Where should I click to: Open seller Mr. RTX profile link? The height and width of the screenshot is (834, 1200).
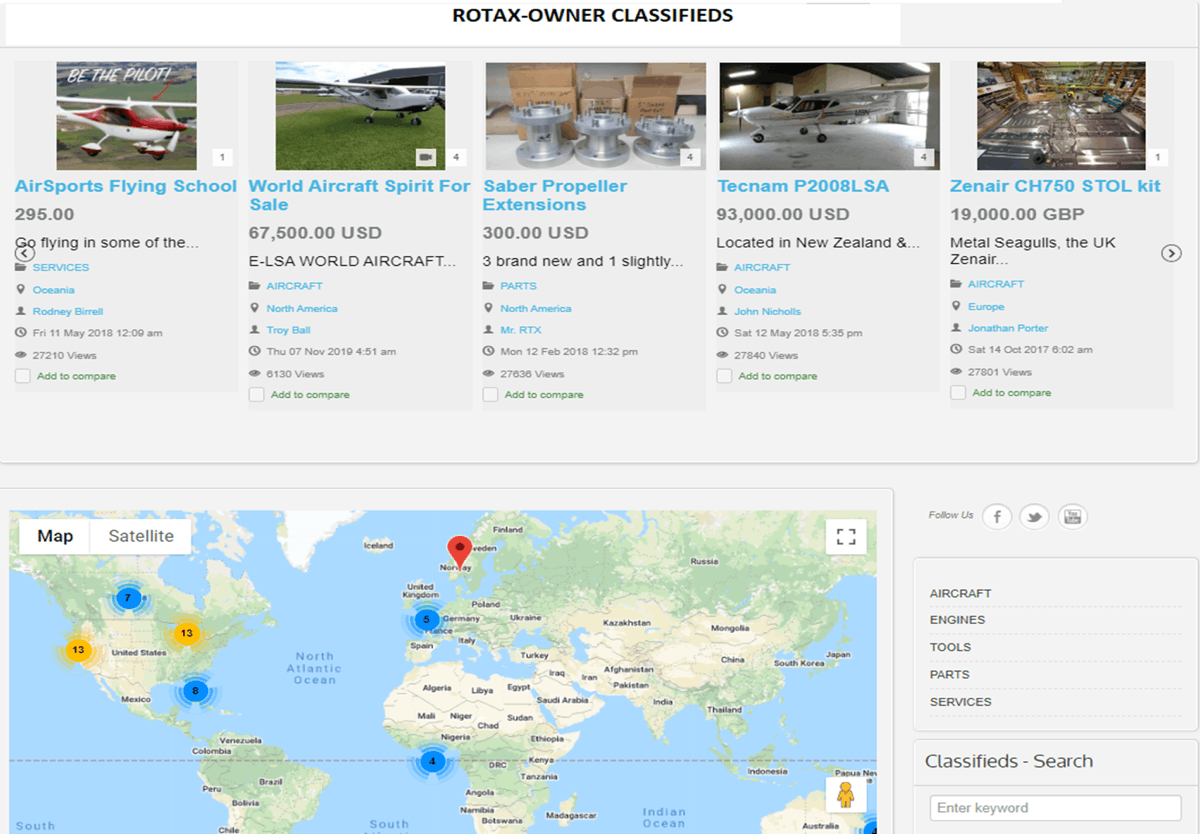click(x=521, y=330)
